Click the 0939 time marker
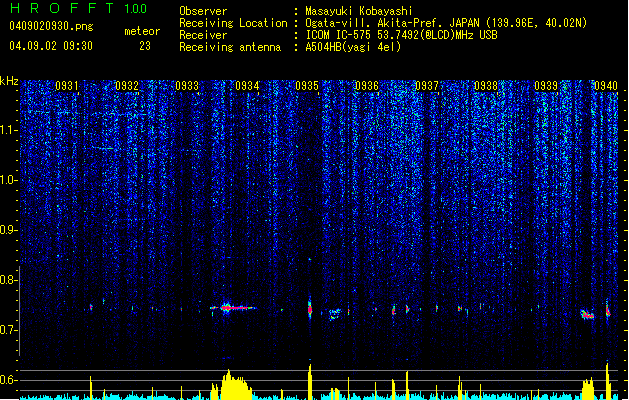This screenshot has height=400, width=629. coord(546,86)
